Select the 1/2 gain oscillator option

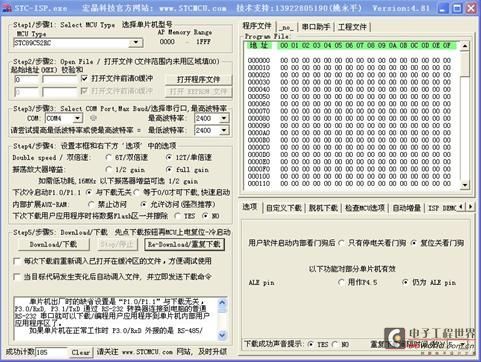[x=109, y=169]
